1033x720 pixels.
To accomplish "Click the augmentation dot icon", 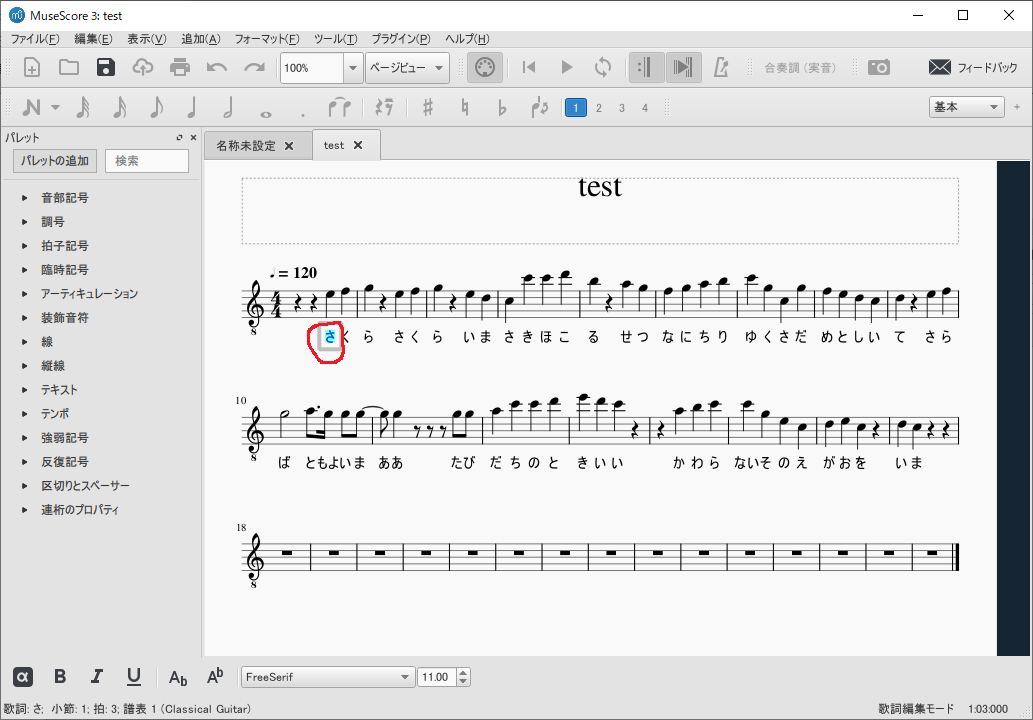I will [x=302, y=114].
